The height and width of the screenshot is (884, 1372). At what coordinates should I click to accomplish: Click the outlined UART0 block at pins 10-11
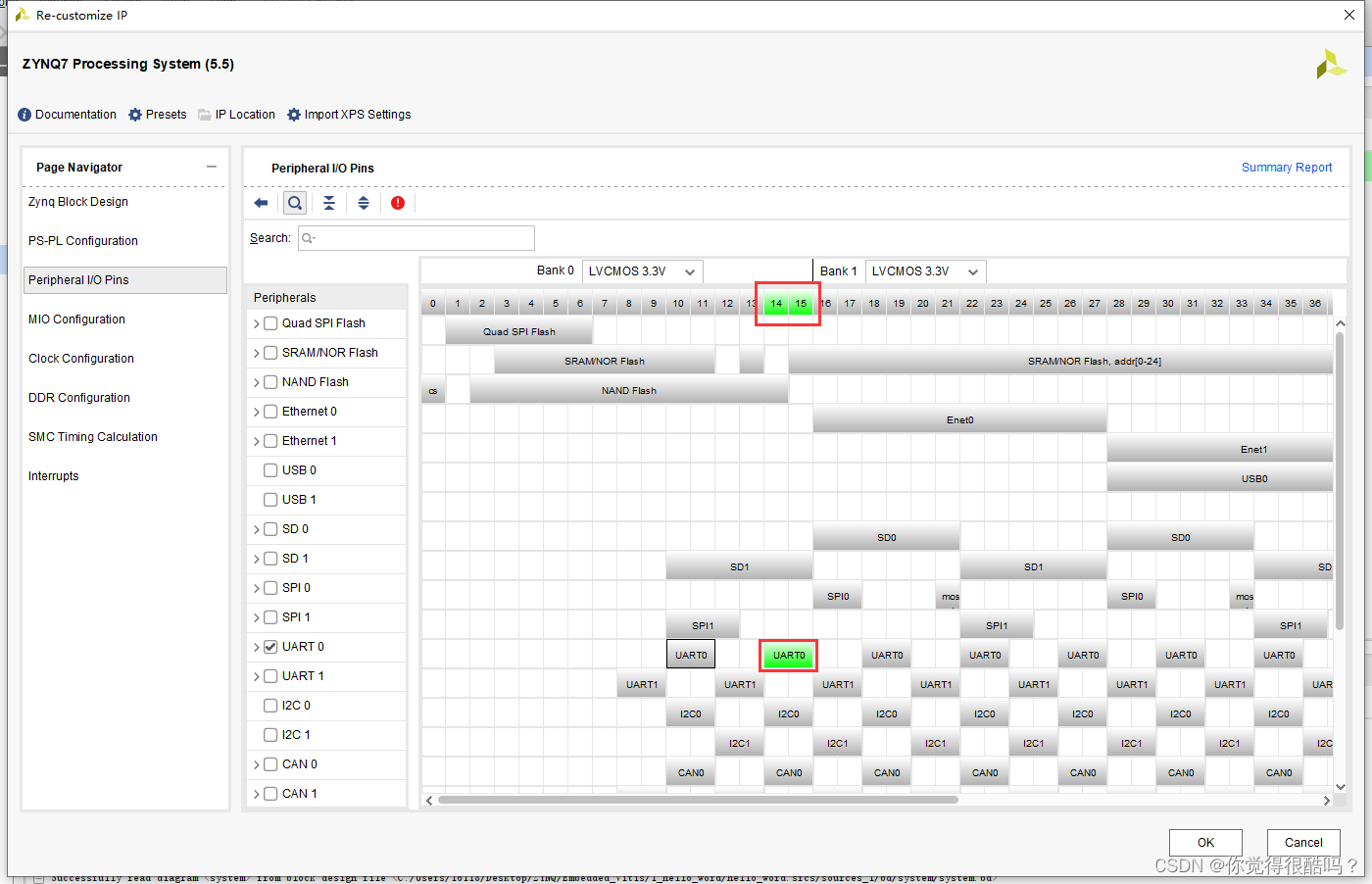(691, 655)
